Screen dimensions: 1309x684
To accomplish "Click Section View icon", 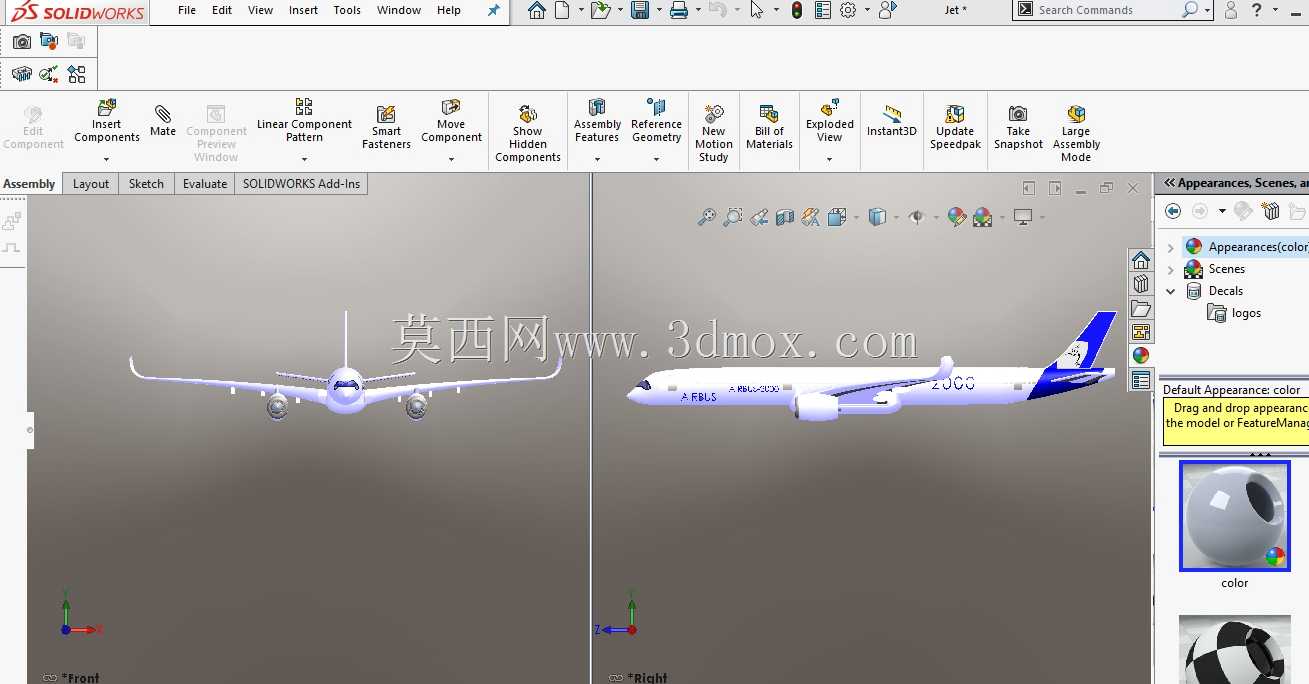I will pyautogui.click(x=785, y=217).
